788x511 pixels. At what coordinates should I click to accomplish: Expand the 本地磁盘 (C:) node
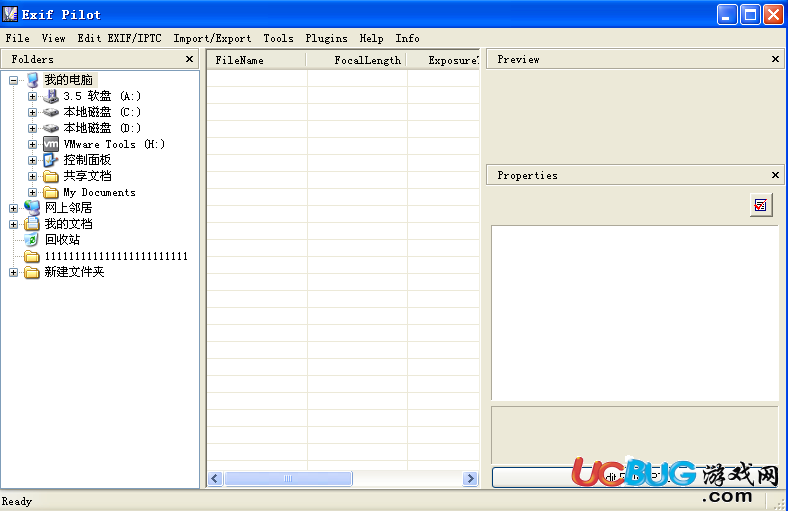click(32, 113)
